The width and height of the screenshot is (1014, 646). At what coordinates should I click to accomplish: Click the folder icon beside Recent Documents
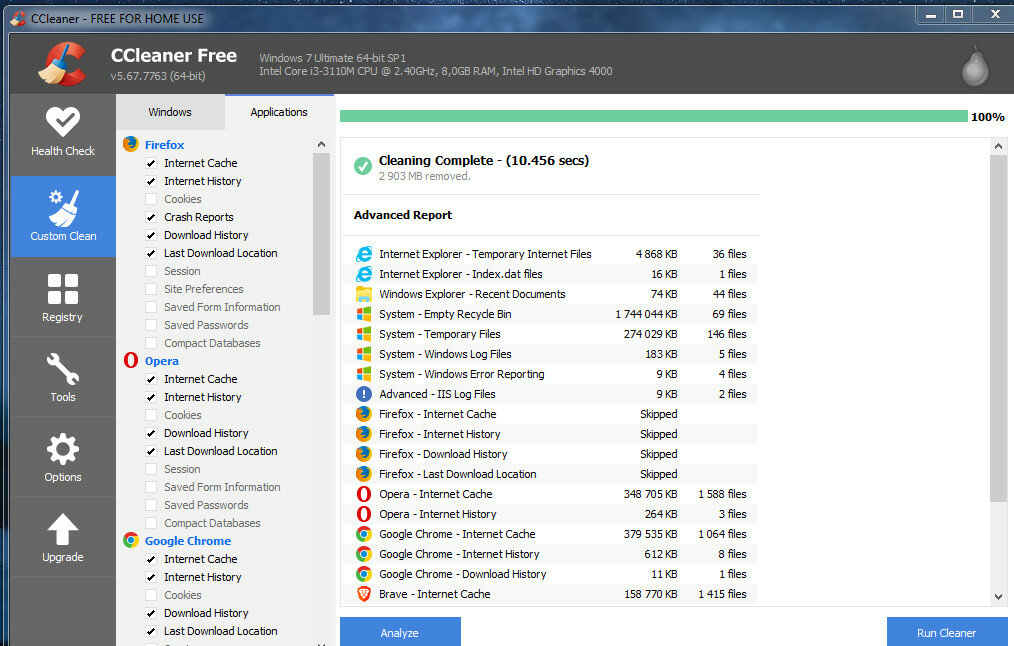[x=364, y=294]
